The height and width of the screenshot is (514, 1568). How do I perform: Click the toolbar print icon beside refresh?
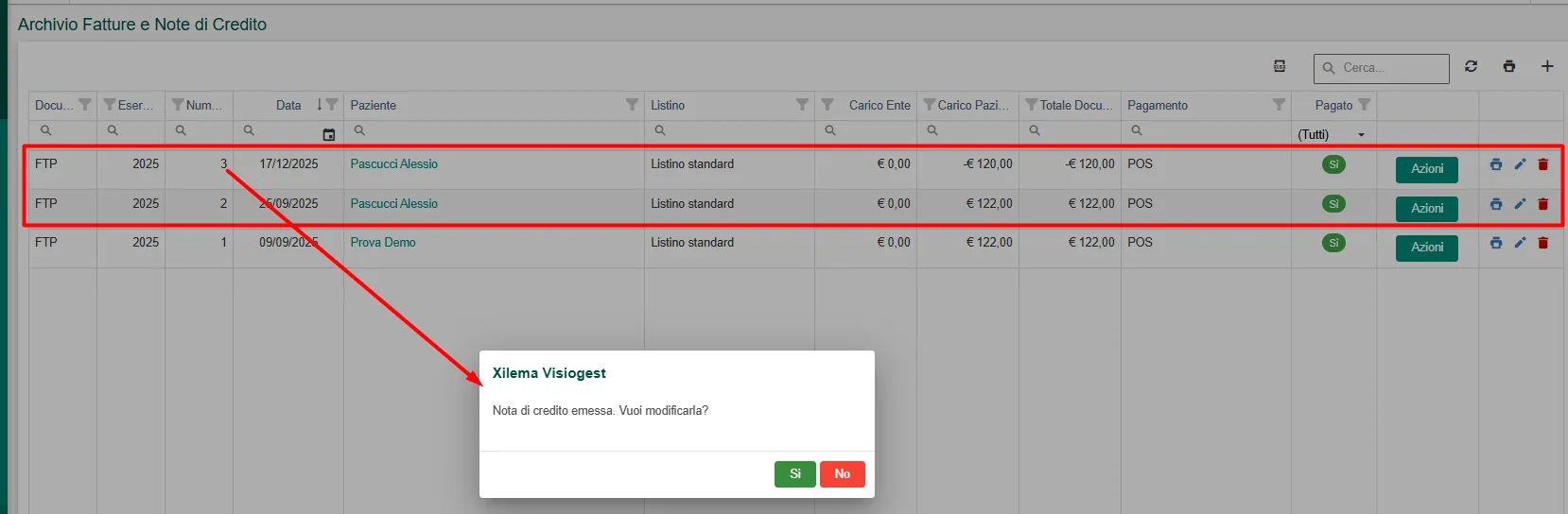(1508, 66)
